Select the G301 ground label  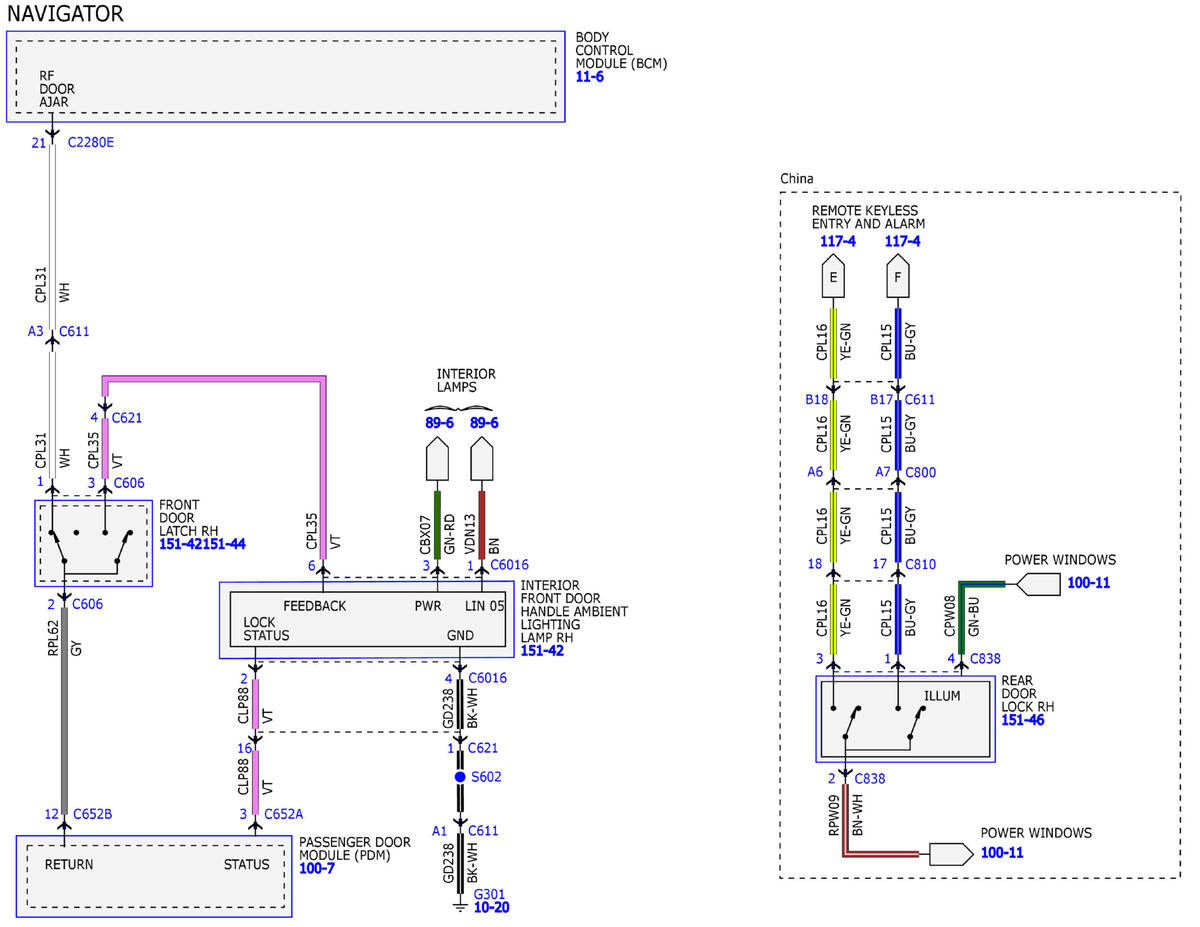click(490, 894)
